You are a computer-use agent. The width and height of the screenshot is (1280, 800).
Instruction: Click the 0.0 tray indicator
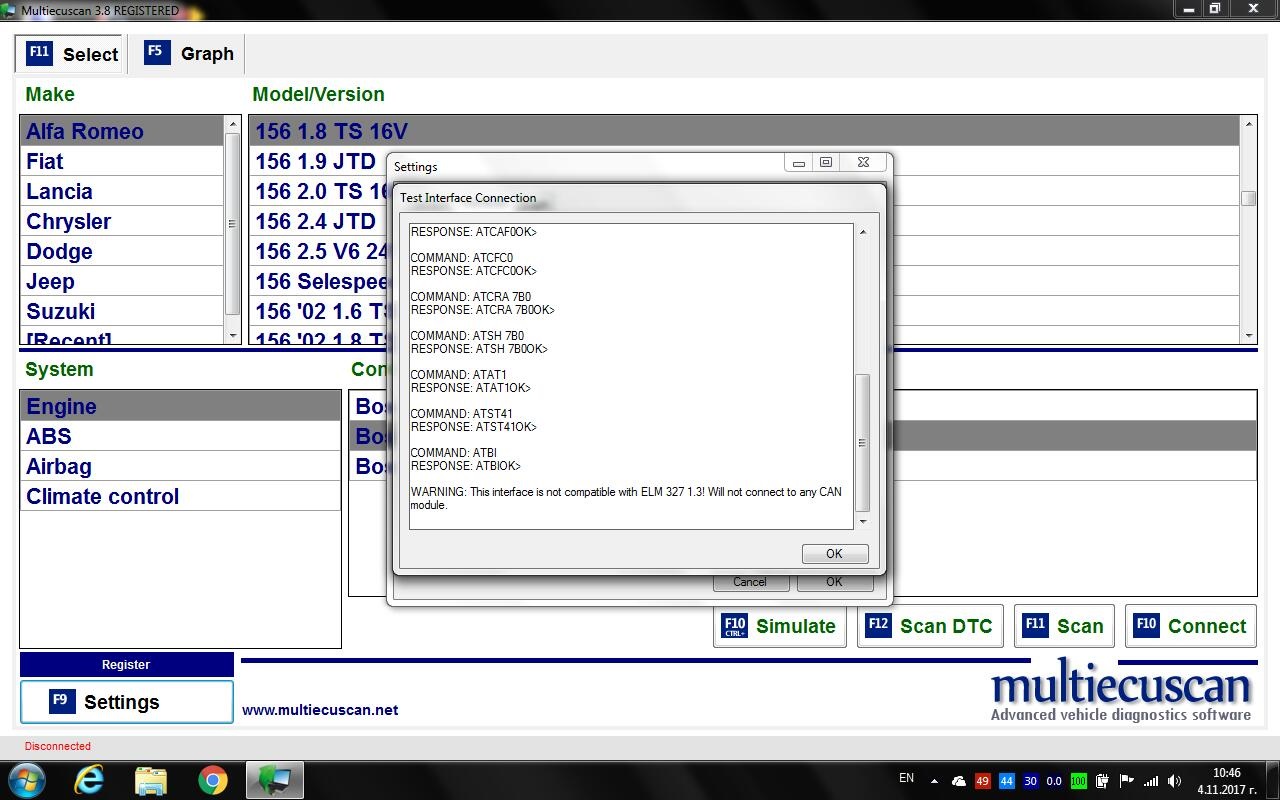click(x=1054, y=781)
